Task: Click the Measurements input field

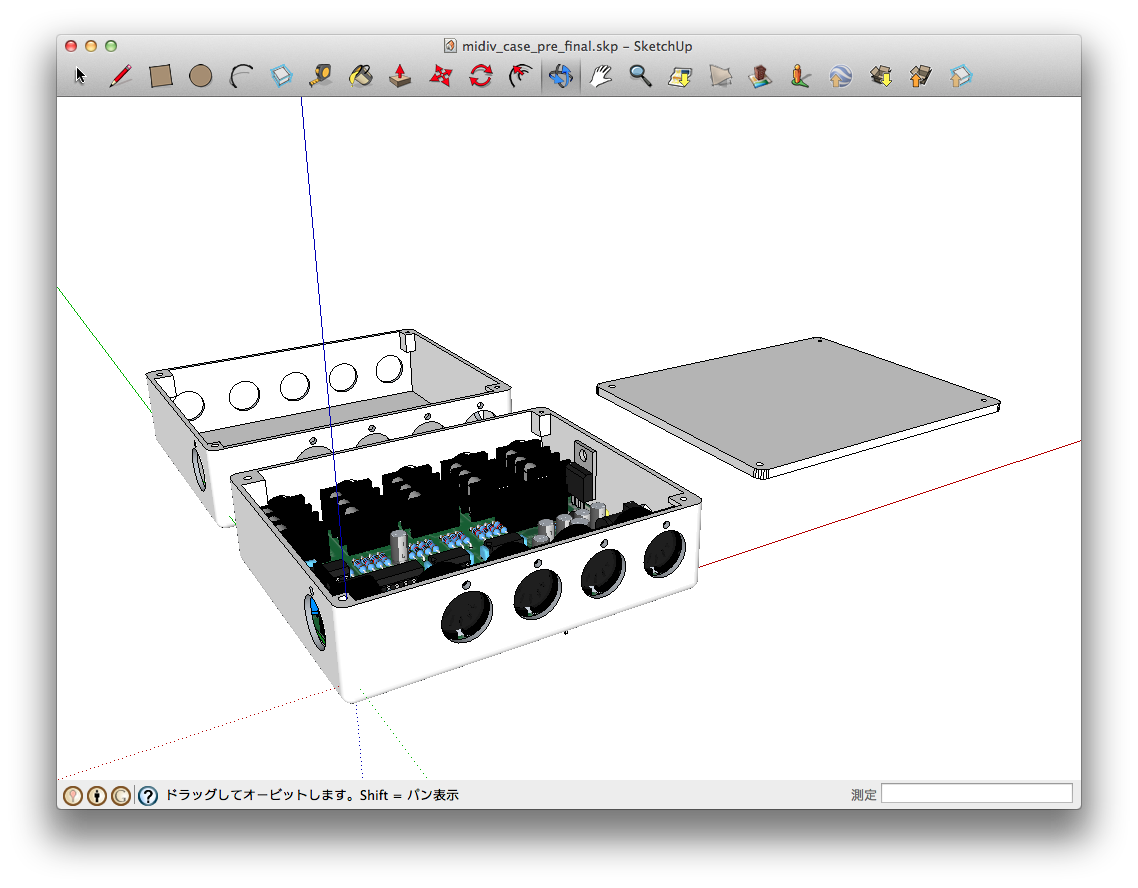Action: point(976,794)
